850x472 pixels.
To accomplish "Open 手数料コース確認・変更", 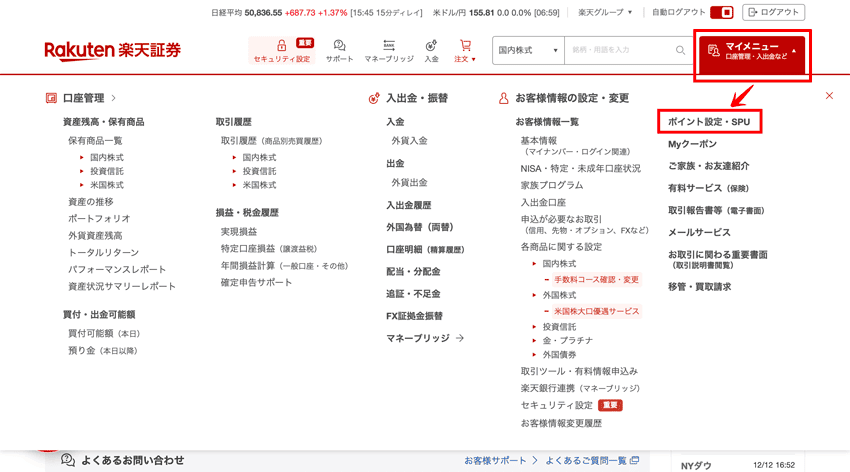I will coord(596,280).
